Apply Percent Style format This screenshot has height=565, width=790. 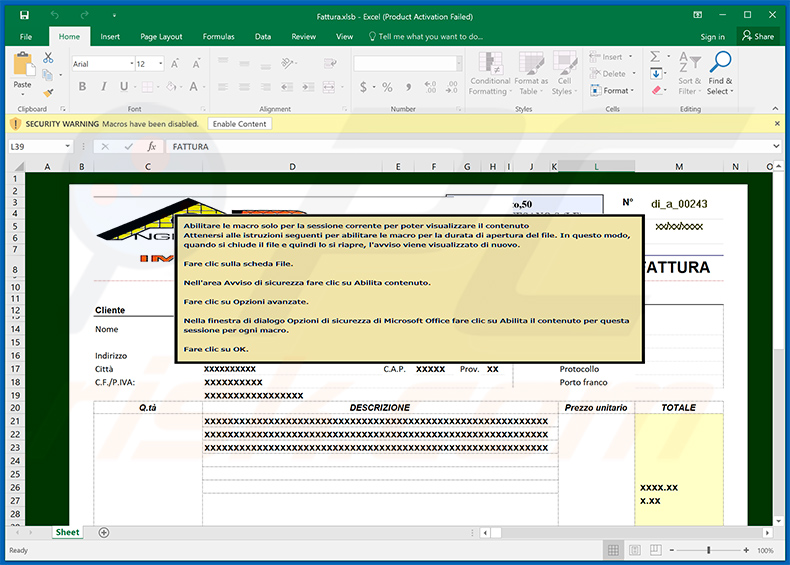coord(387,87)
